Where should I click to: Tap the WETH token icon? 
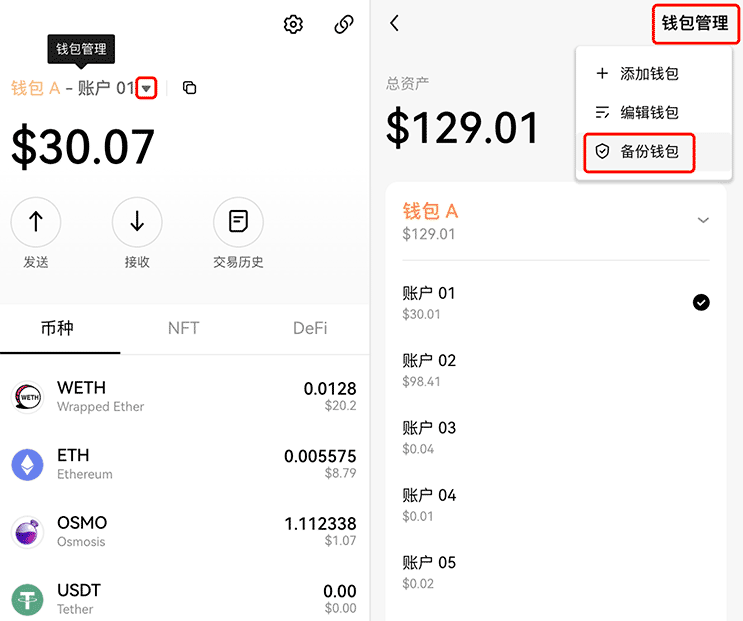click(x=27, y=397)
